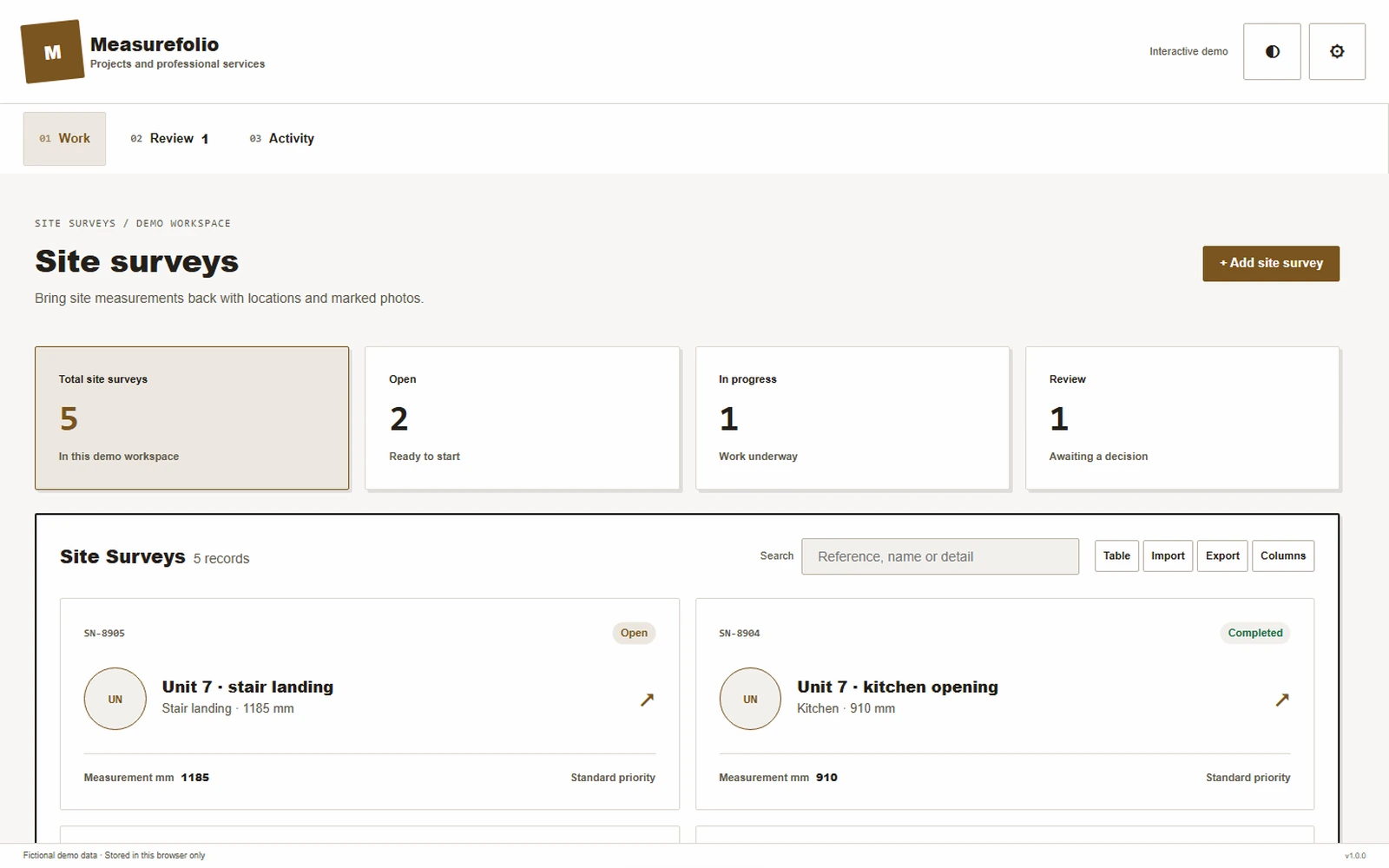Click measurement value 1185
The height and width of the screenshot is (868, 1389).
pos(195,778)
